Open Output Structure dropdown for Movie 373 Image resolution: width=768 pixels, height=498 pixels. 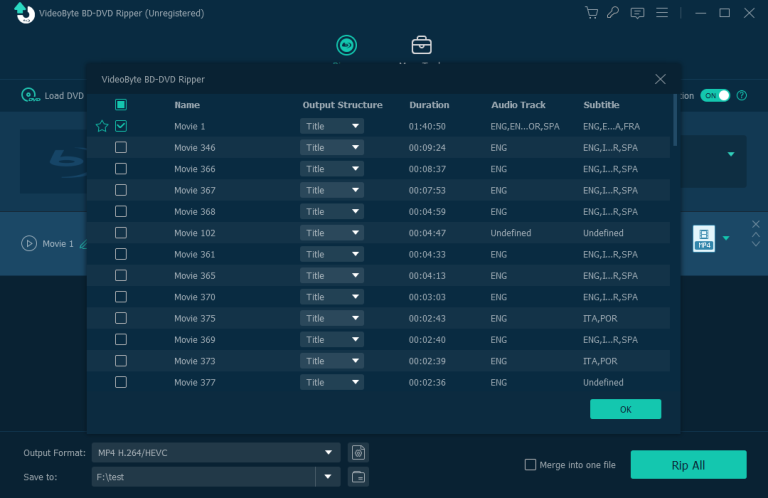click(x=332, y=361)
